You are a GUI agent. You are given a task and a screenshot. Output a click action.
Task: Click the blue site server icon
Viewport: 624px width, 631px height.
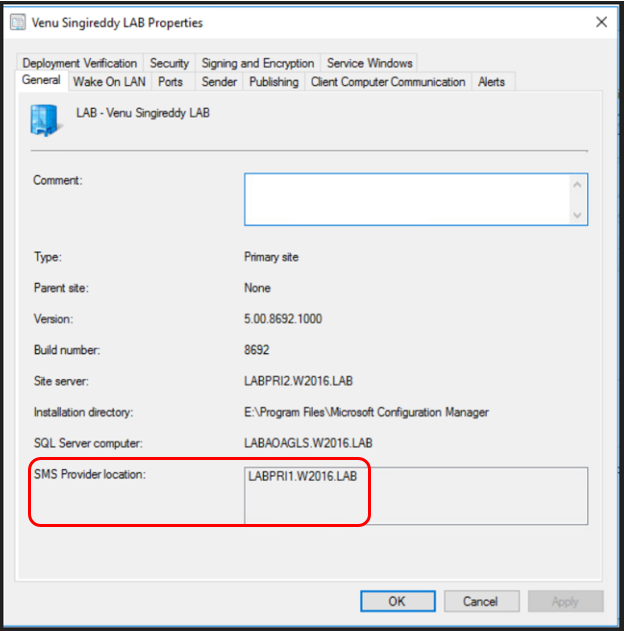[45, 120]
